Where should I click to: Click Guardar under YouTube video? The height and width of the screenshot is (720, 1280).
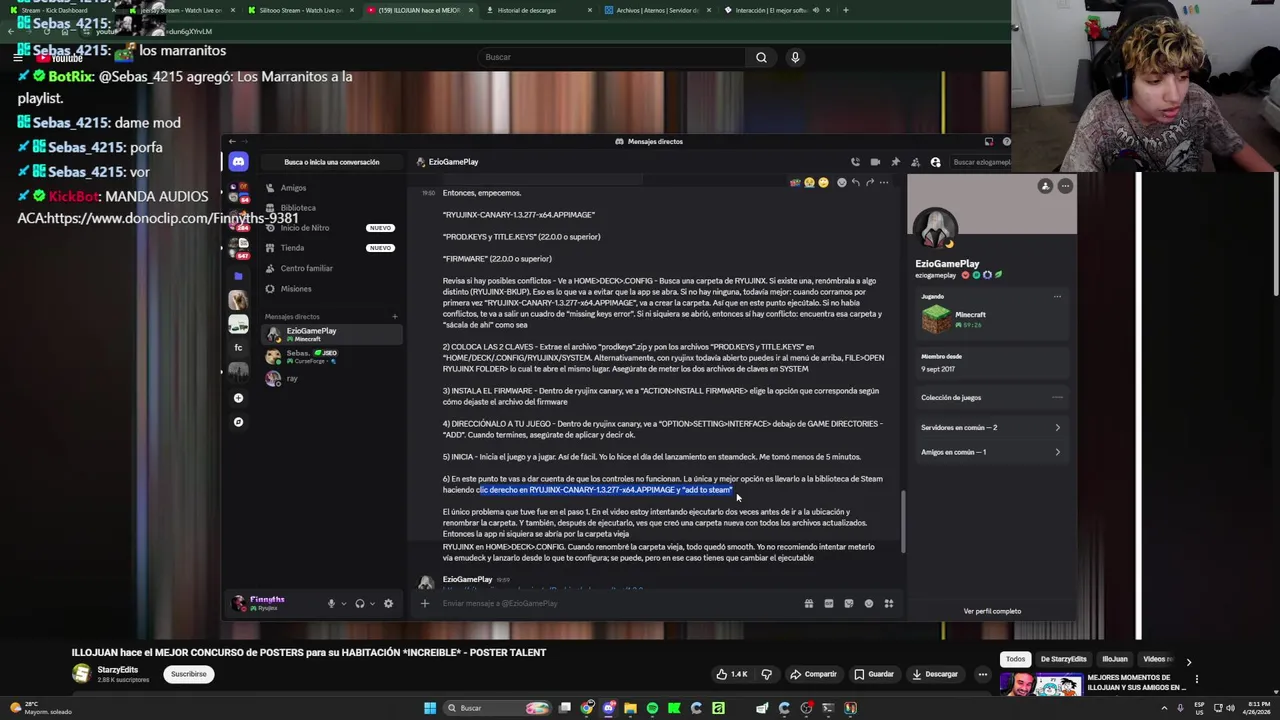coord(873,674)
